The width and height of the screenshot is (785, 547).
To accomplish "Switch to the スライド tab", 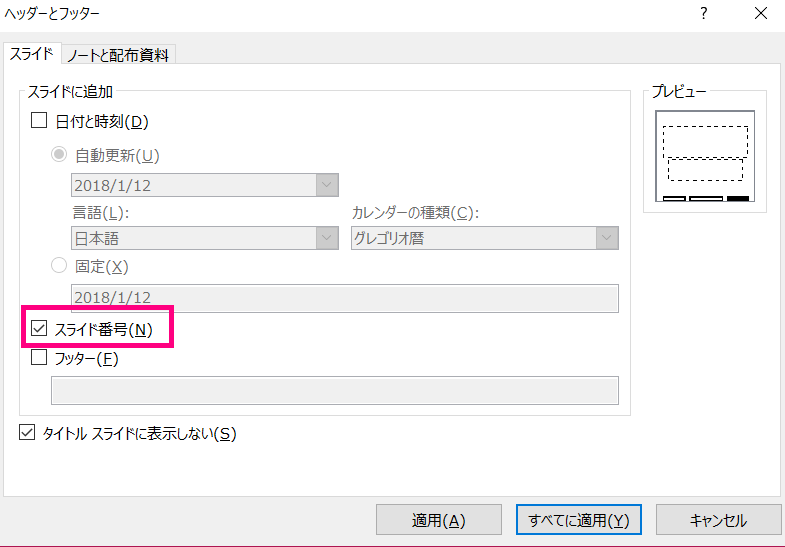I will tap(32, 54).
